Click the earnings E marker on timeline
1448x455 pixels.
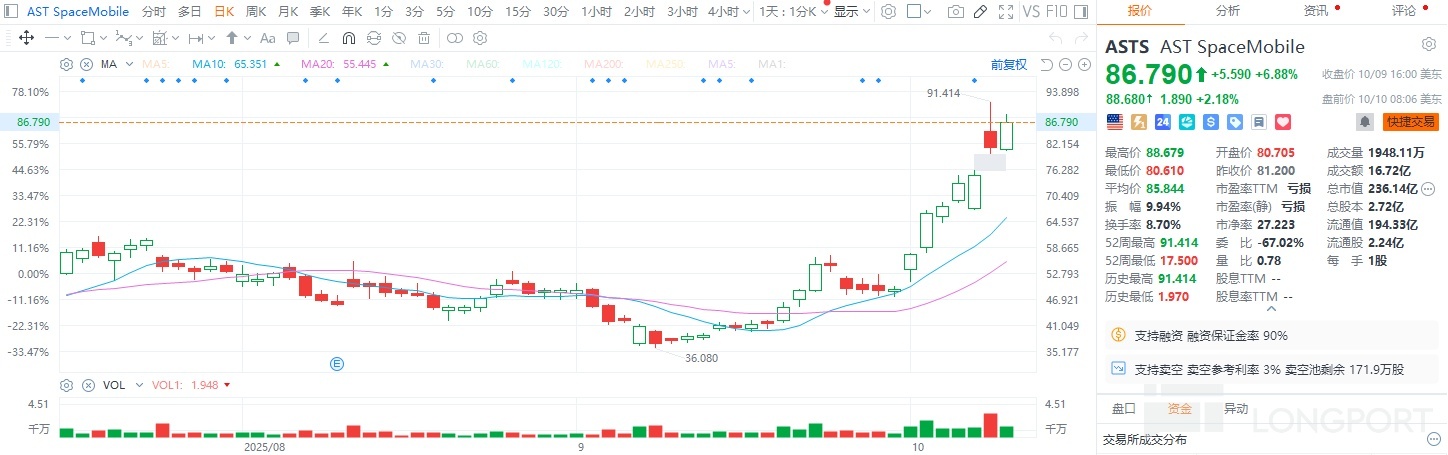click(x=337, y=364)
